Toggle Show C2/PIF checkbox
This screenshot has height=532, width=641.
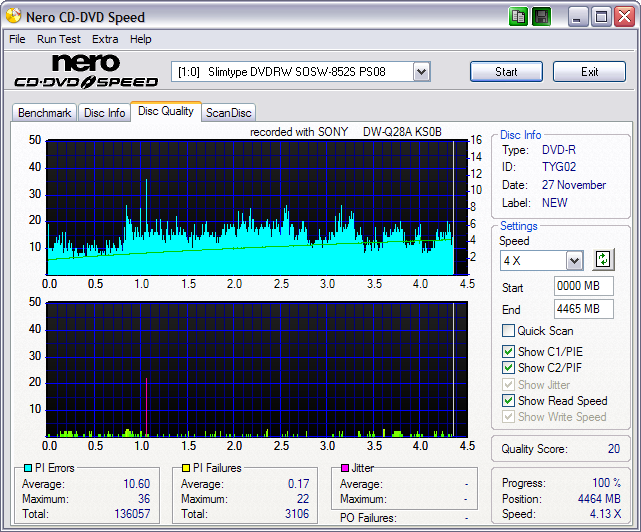tap(509, 368)
